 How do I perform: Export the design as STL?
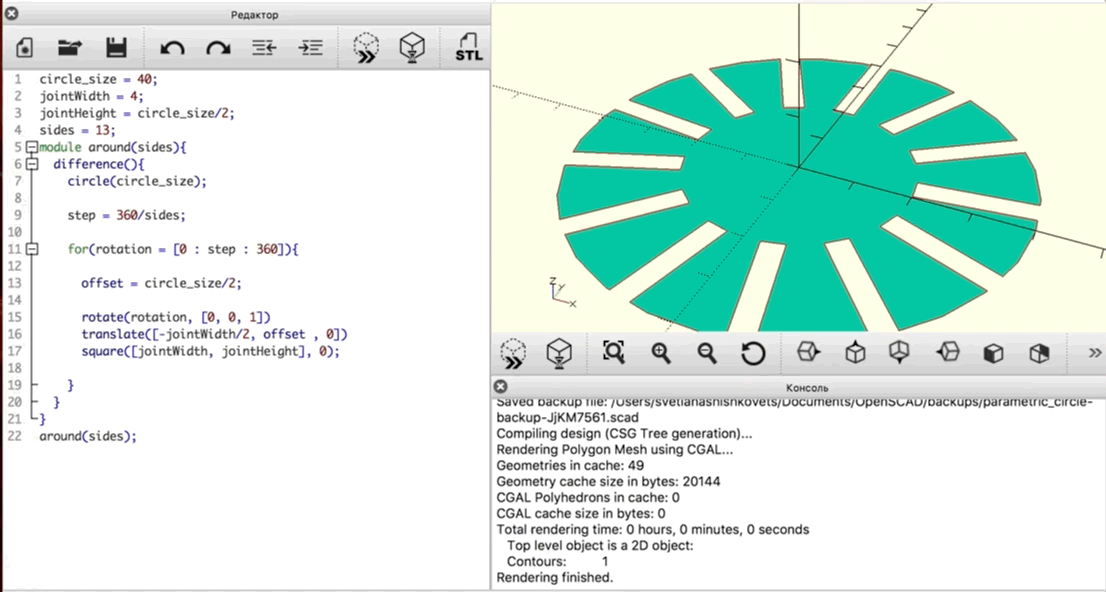point(468,47)
